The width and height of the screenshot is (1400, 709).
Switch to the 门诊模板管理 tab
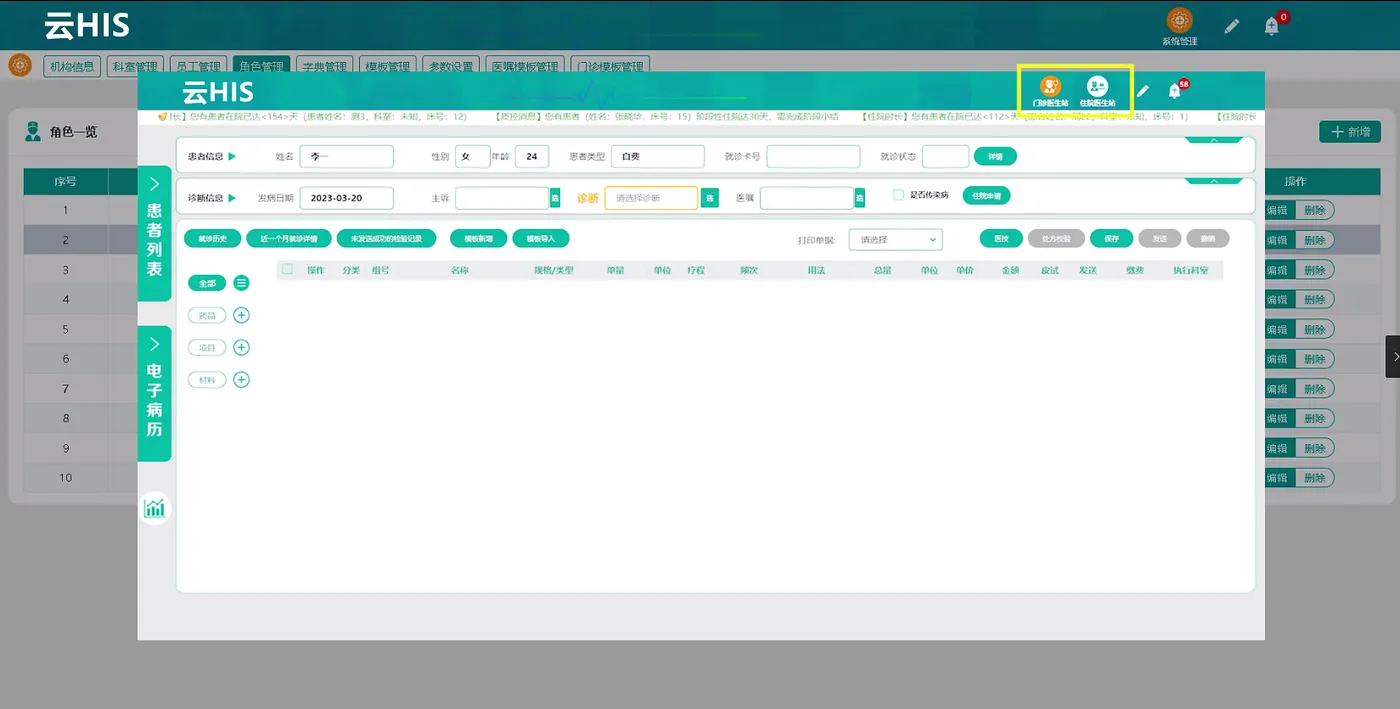click(x=610, y=66)
